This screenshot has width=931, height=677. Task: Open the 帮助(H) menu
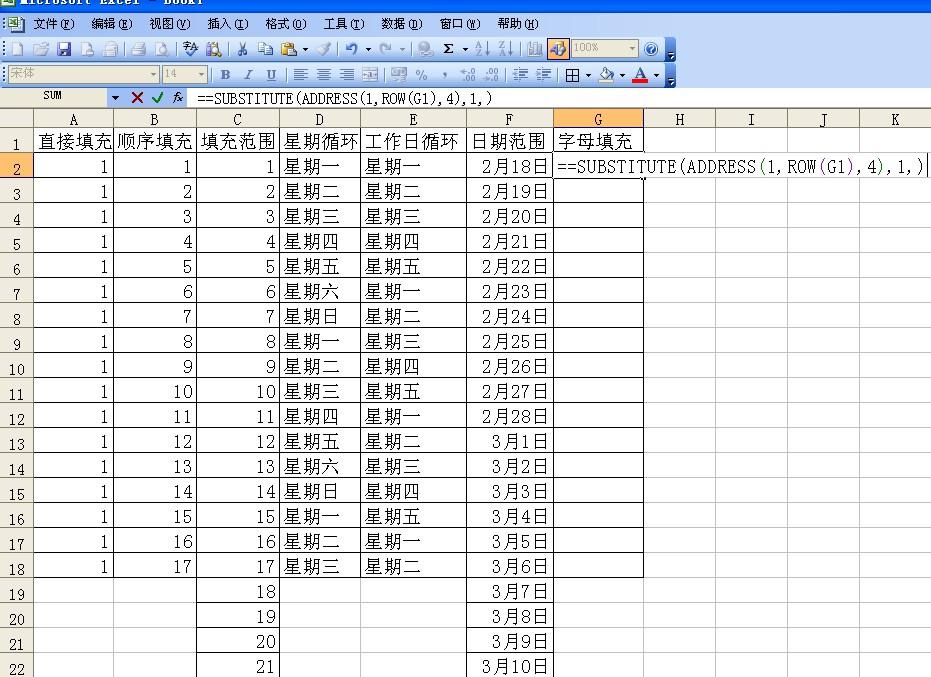(x=518, y=24)
